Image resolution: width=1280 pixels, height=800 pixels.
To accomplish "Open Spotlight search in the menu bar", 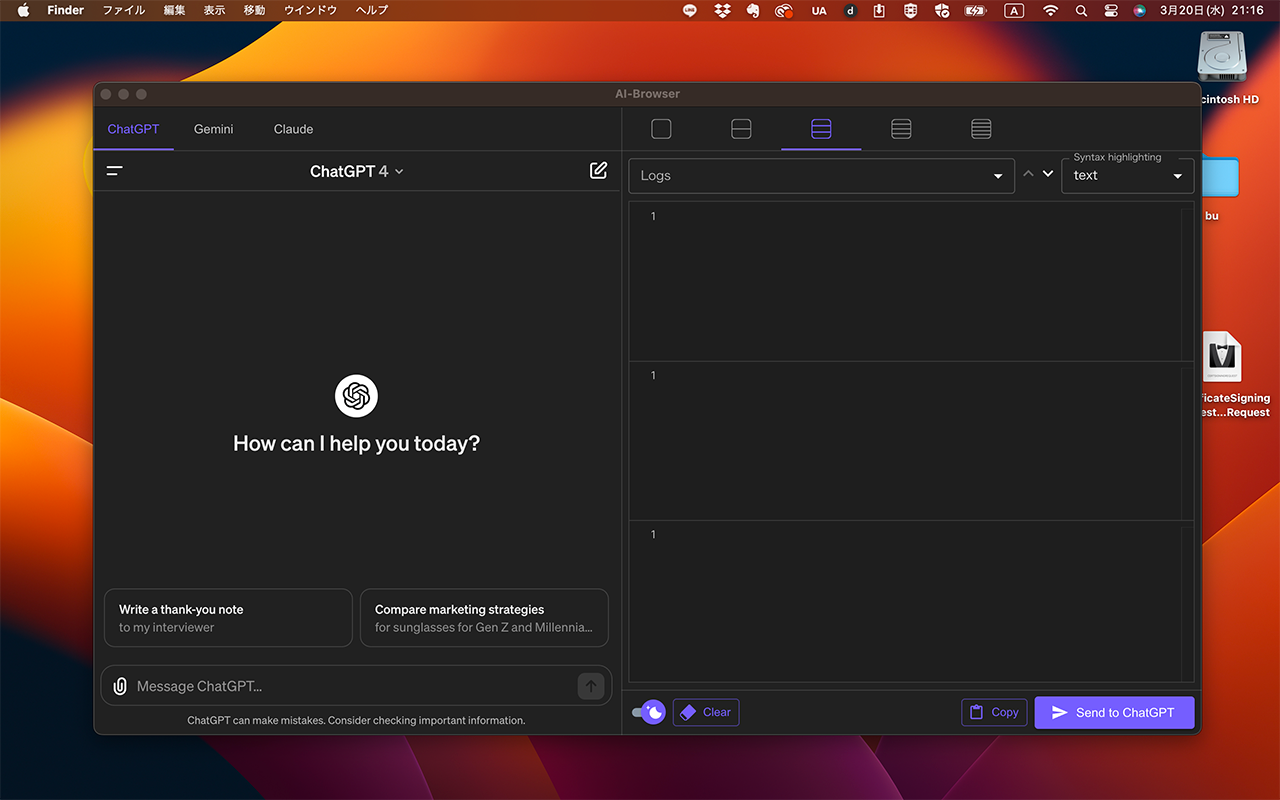I will click(1081, 11).
